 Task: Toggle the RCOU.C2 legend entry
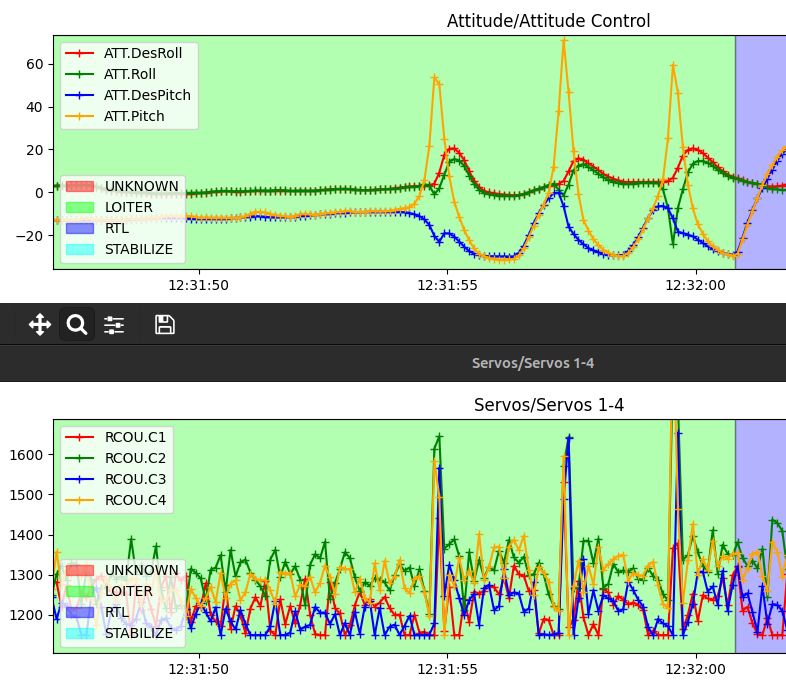coord(135,458)
